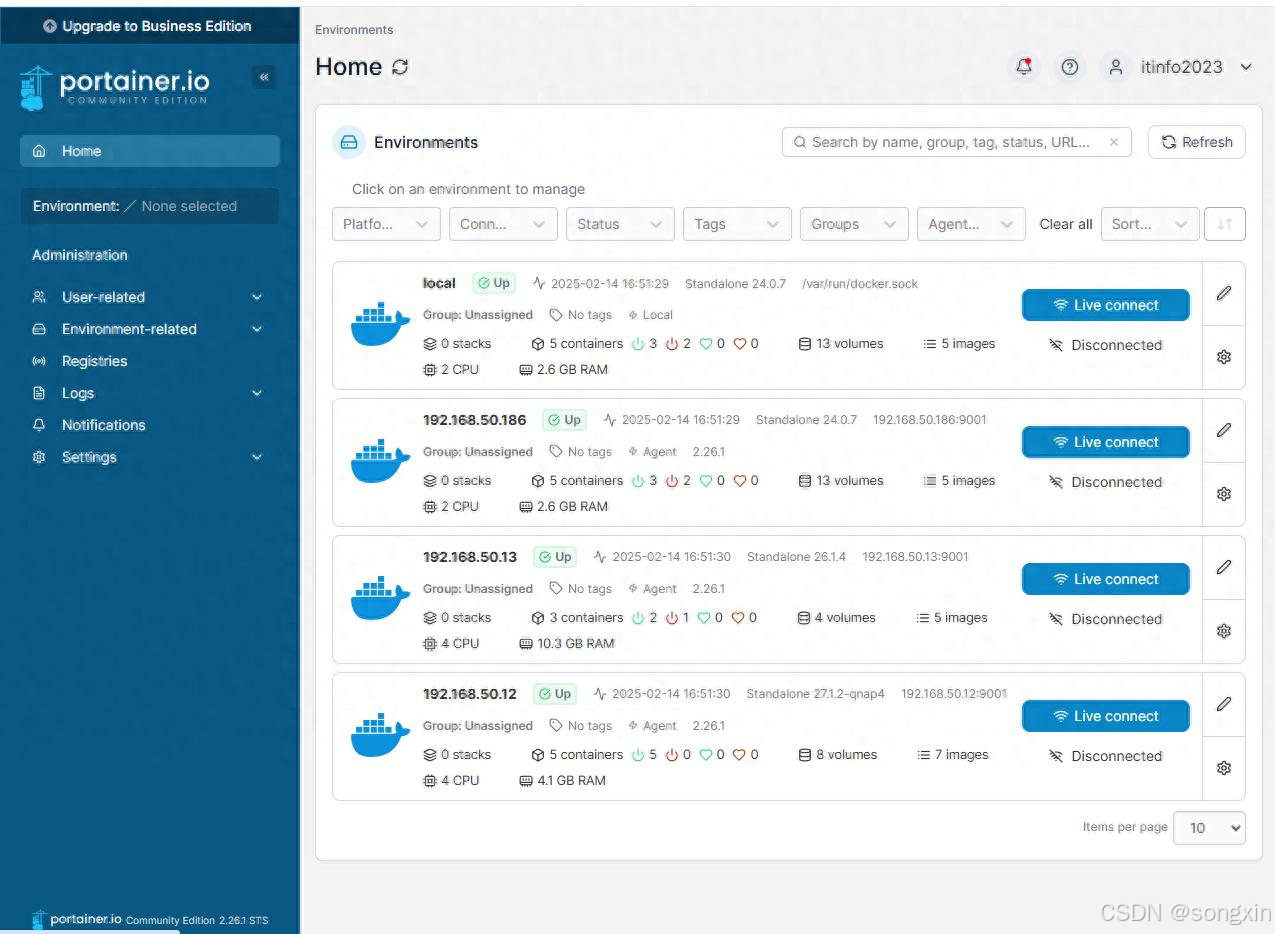Image resolution: width=1275 pixels, height=934 pixels.
Task: Open settings gear for 192.168.50.12 environment
Action: (x=1224, y=768)
